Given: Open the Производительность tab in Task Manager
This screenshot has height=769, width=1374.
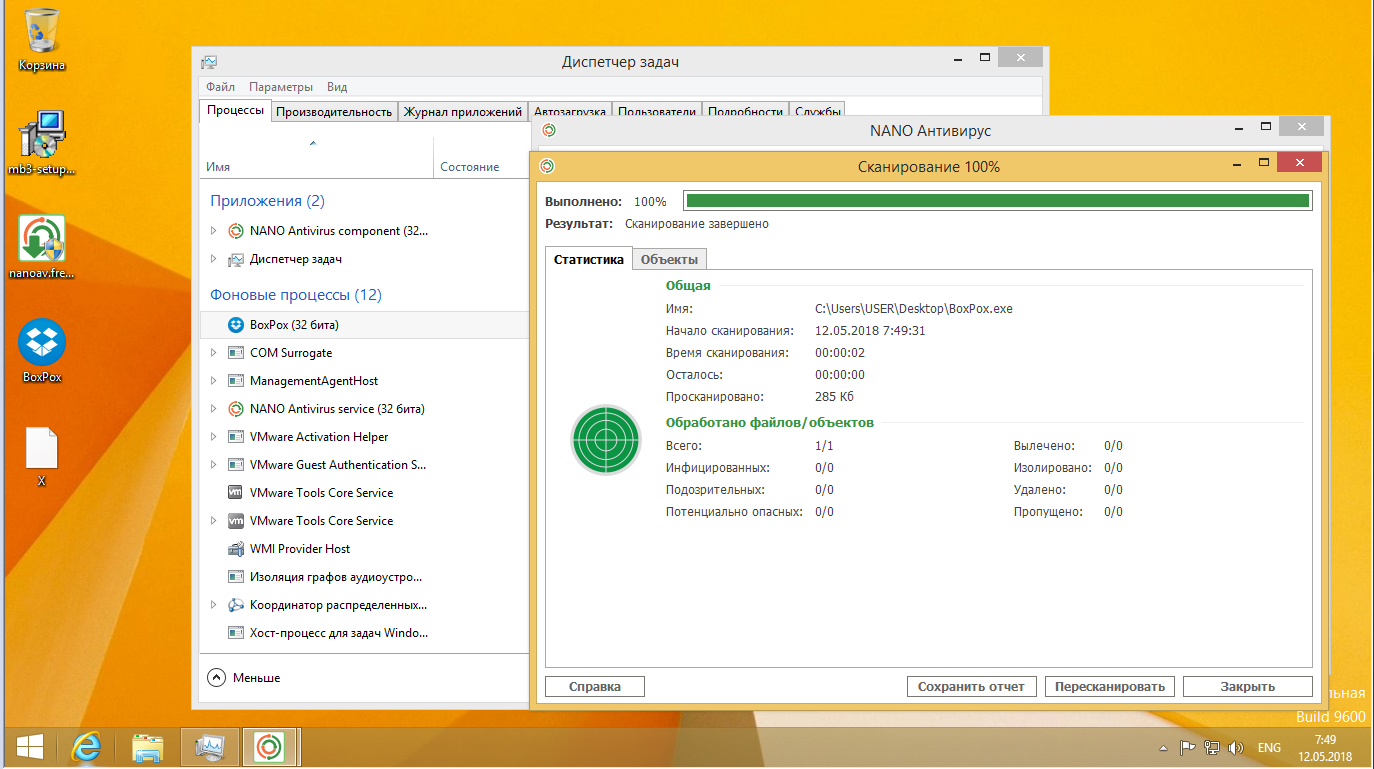Looking at the screenshot, I should pos(334,111).
